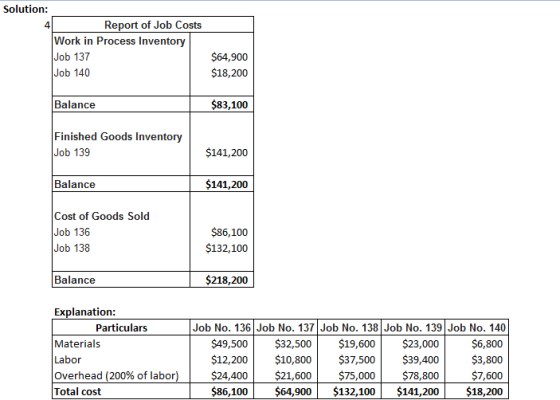Image resolution: width=560 pixels, height=400 pixels.
Task: Click the Balance label in the $83,100 row
Action: (x=75, y=105)
